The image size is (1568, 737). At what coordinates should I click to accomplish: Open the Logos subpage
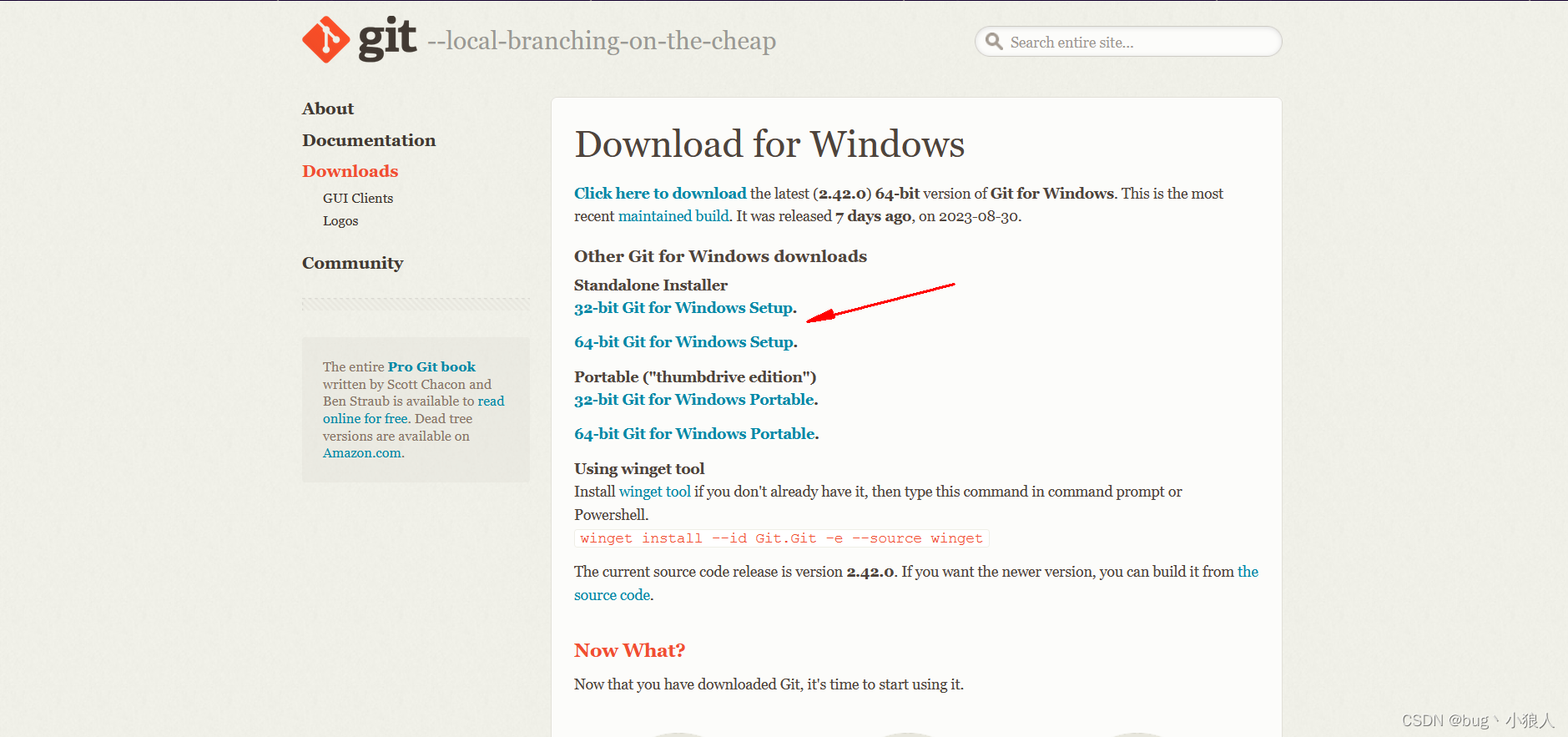click(x=340, y=221)
